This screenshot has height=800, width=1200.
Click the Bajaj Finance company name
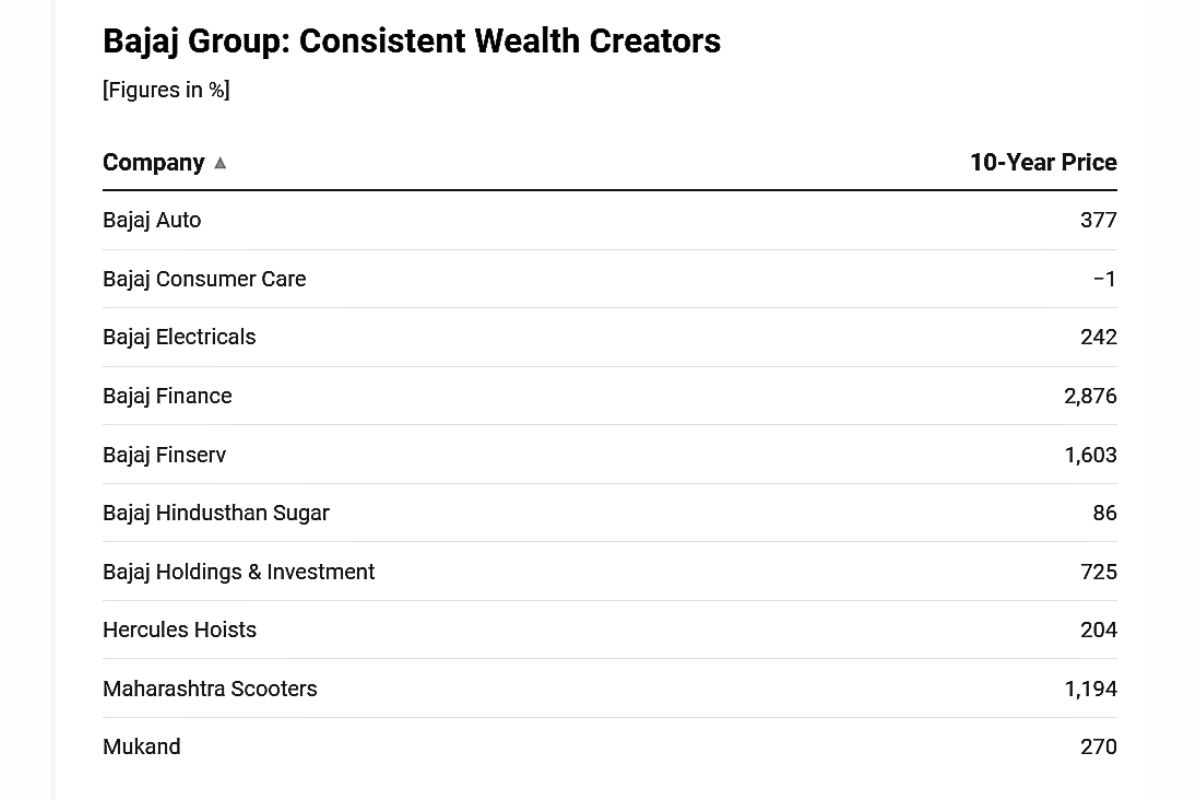(x=167, y=396)
